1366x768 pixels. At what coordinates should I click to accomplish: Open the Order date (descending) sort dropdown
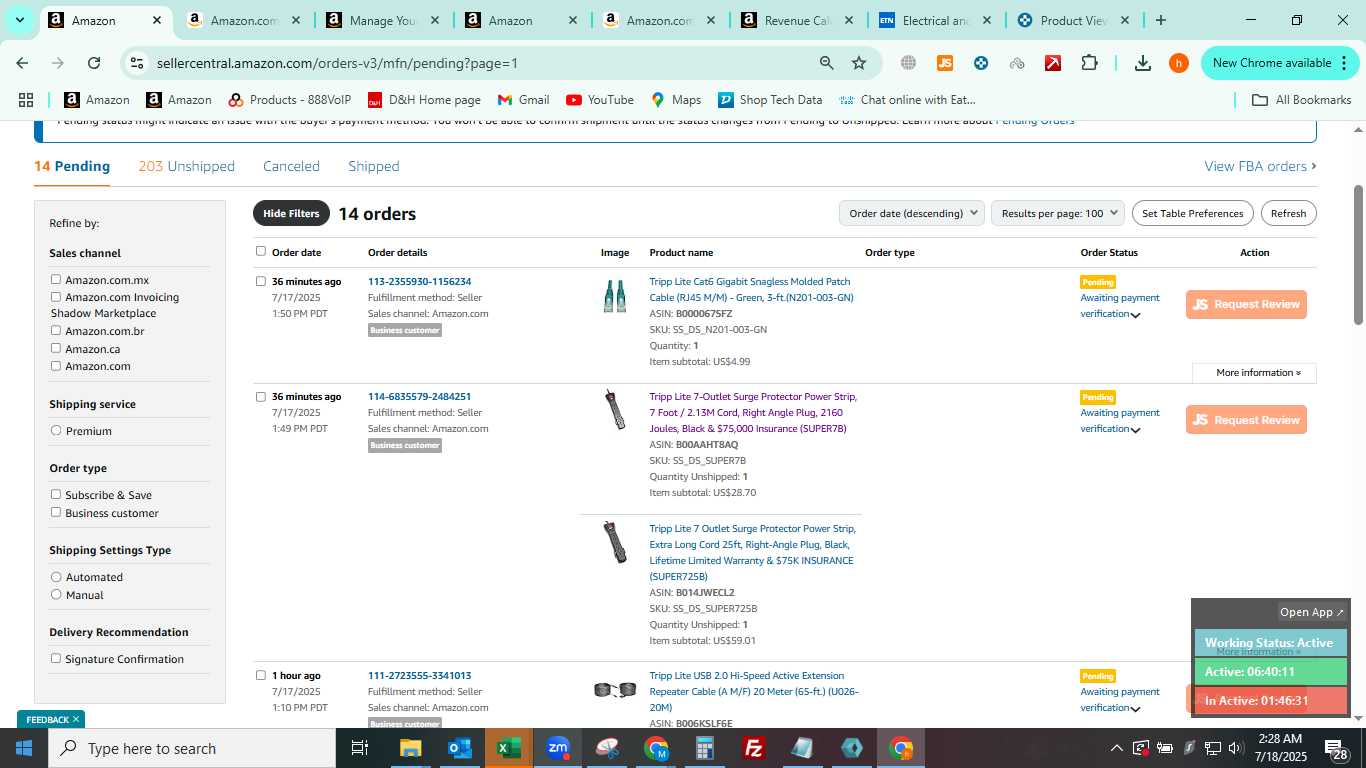click(911, 213)
